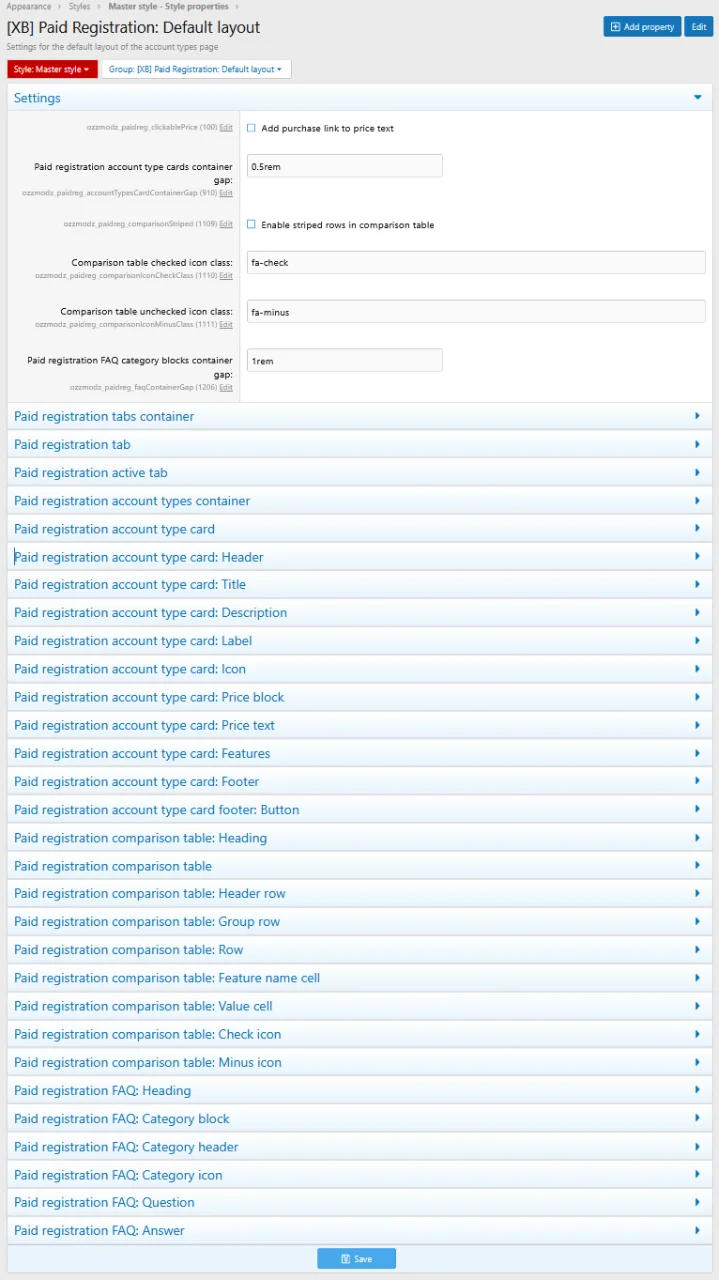Open the Group: Paid Registration Default layout dropdown
719x1280 pixels.
point(196,69)
